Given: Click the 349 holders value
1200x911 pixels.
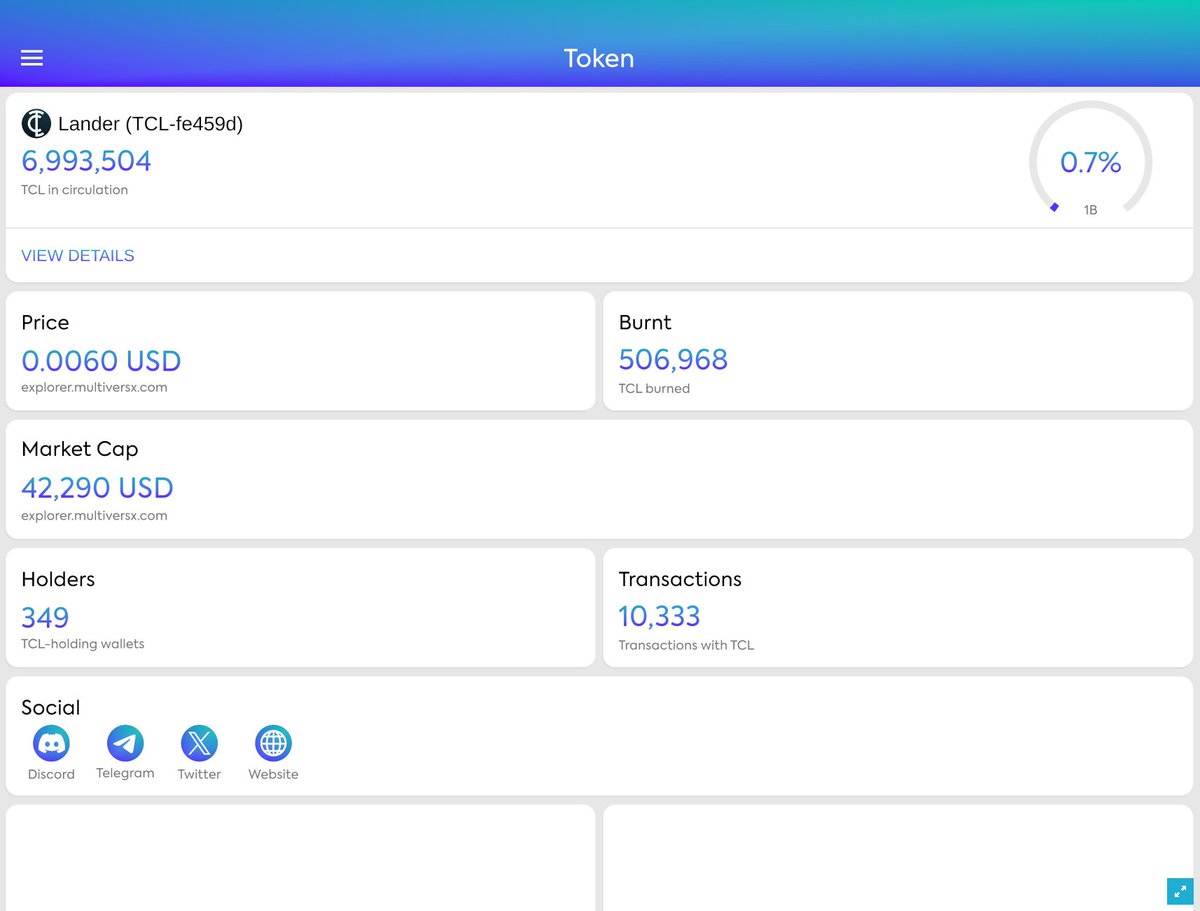Looking at the screenshot, I should click(45, 617).
